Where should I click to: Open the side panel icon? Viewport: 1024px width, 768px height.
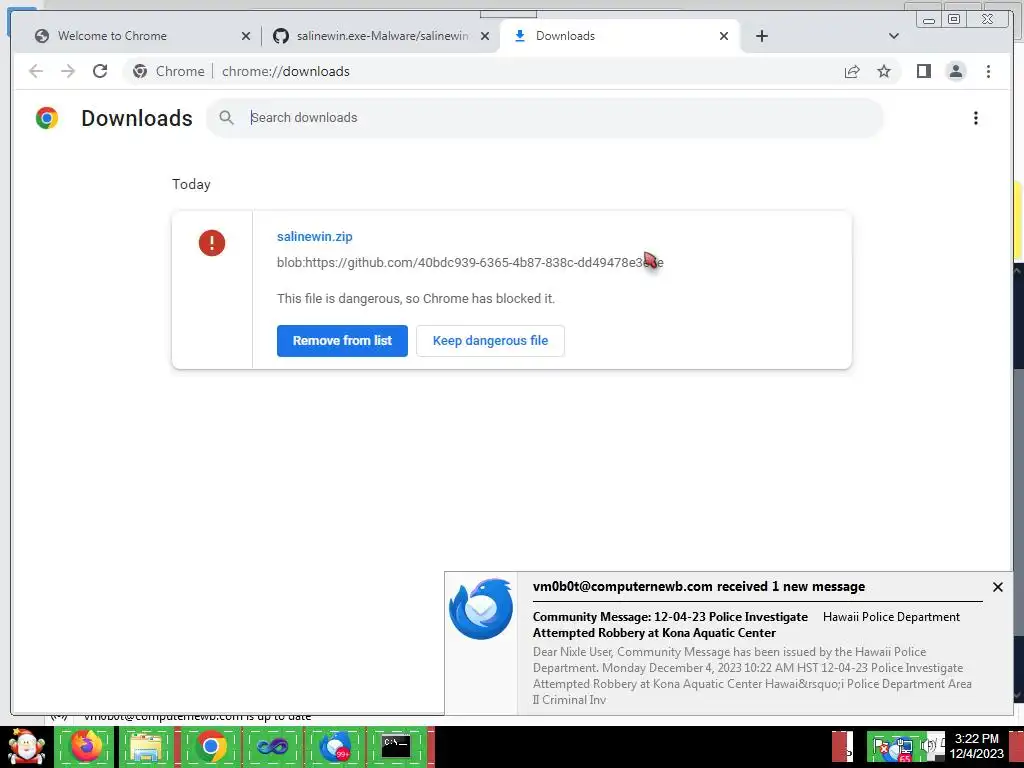pyautogui.click(x=923, y=71)
